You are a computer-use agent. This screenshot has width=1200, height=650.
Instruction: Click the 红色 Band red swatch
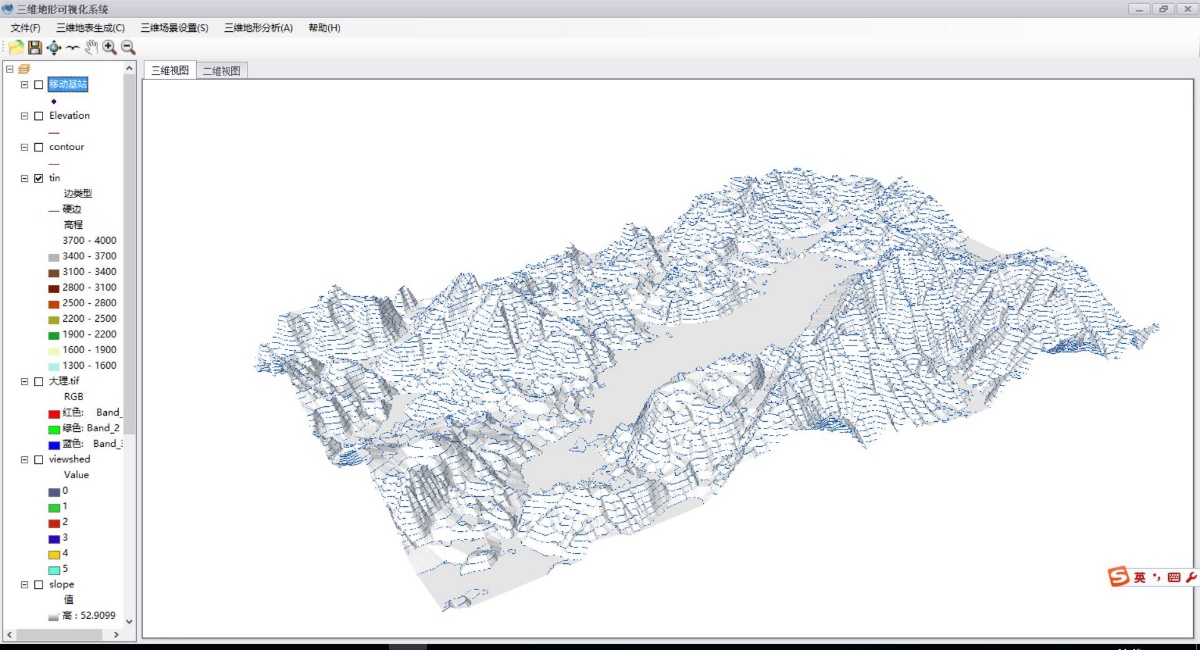click(x=54, y=413)
